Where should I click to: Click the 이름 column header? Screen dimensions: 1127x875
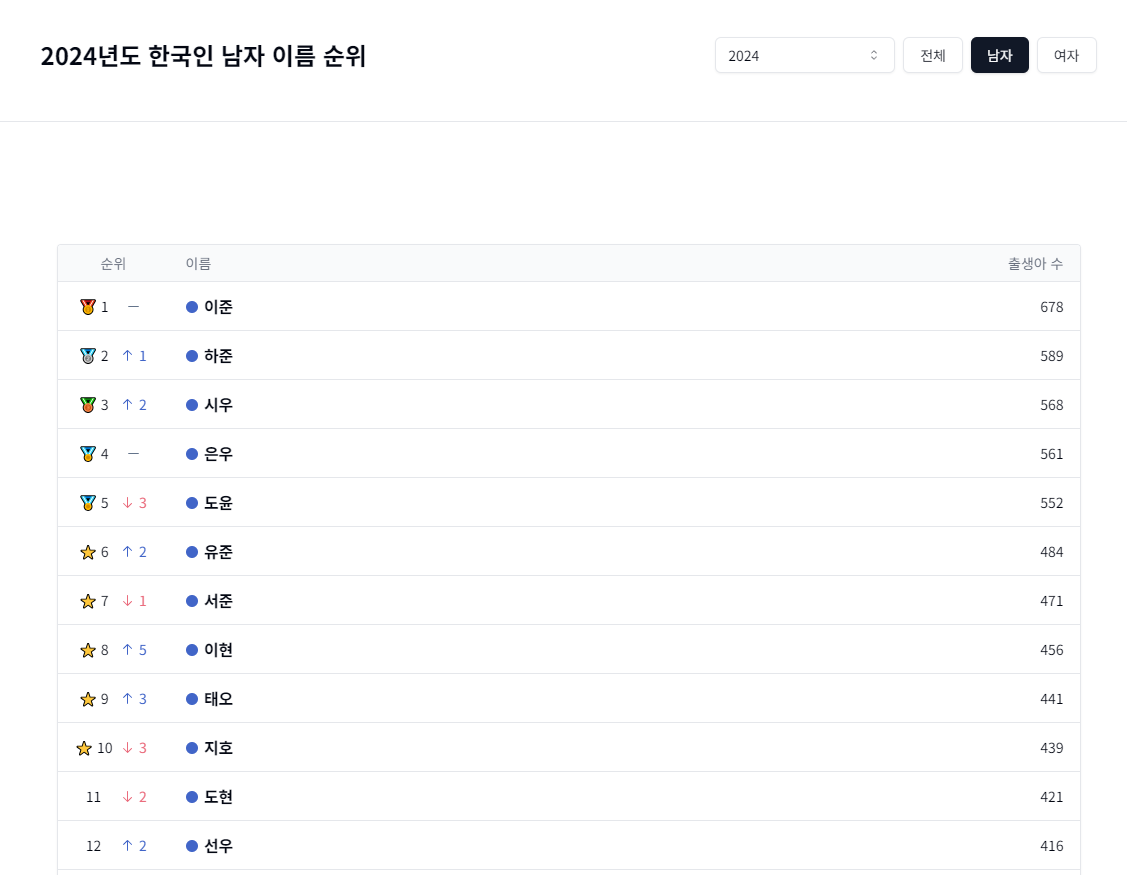[x=198, y=264]
